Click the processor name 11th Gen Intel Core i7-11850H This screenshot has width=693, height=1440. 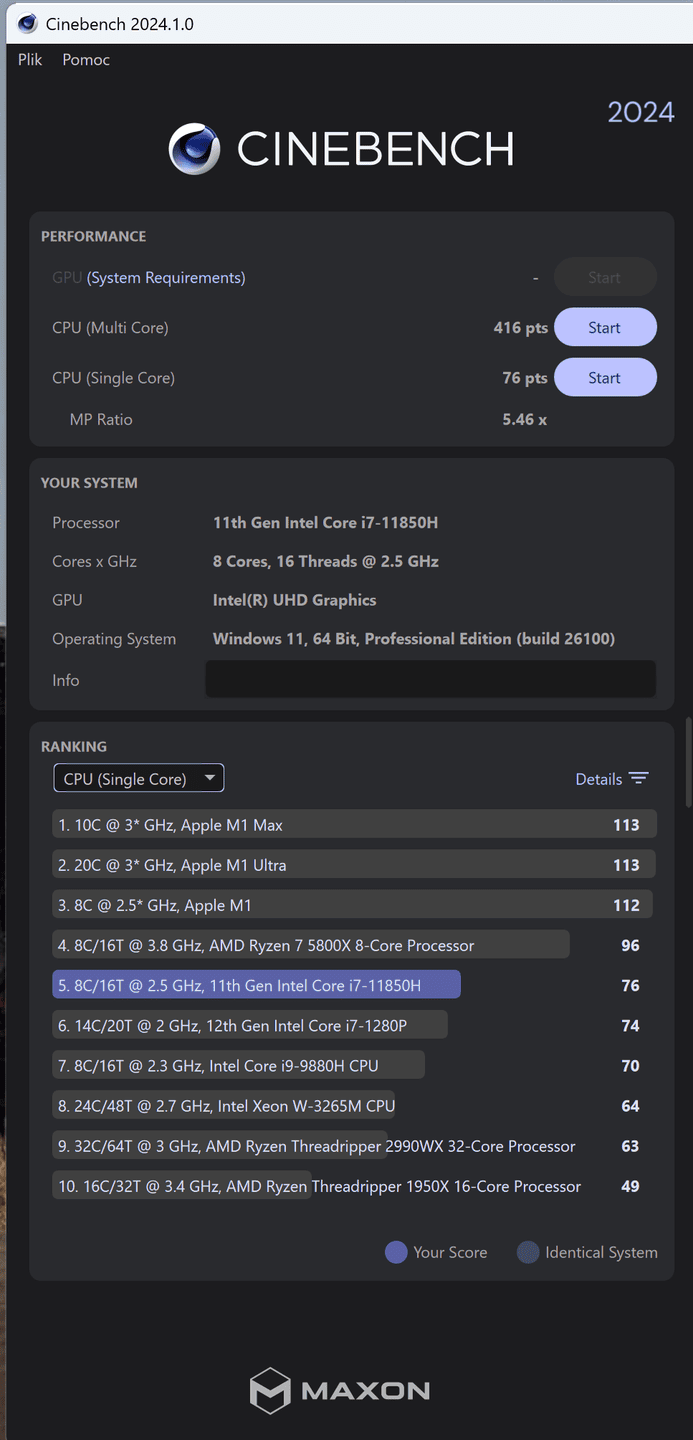click(x=326, y=523)
